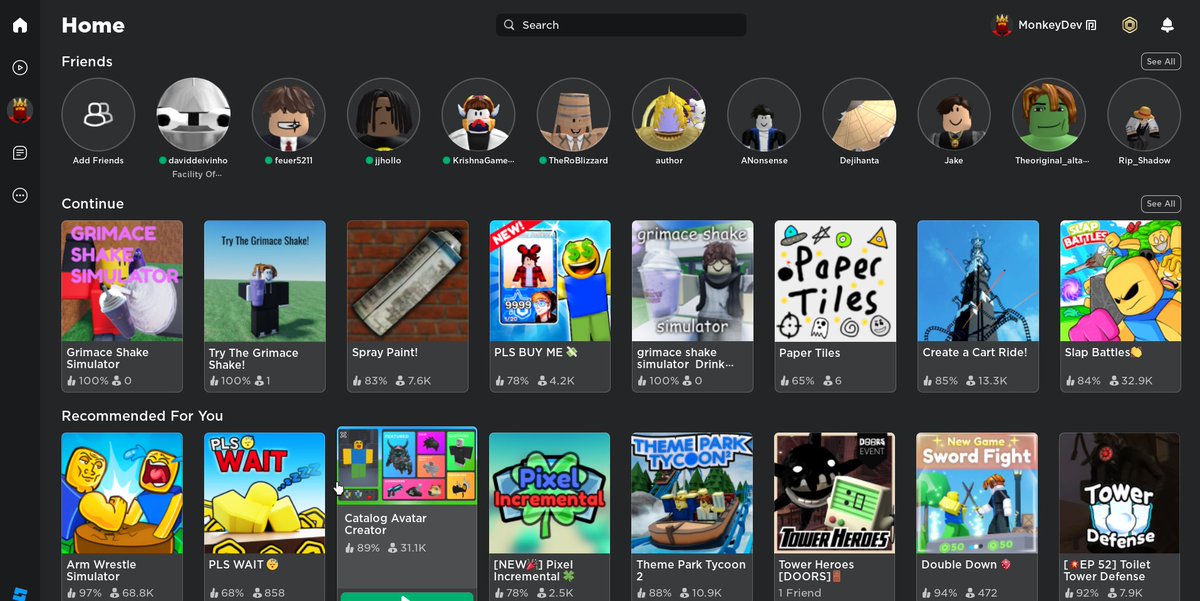Screen dimensions: 1200x601
Task: Open friend Theoriginal_alta's avatar
Action: [1049, 115]
